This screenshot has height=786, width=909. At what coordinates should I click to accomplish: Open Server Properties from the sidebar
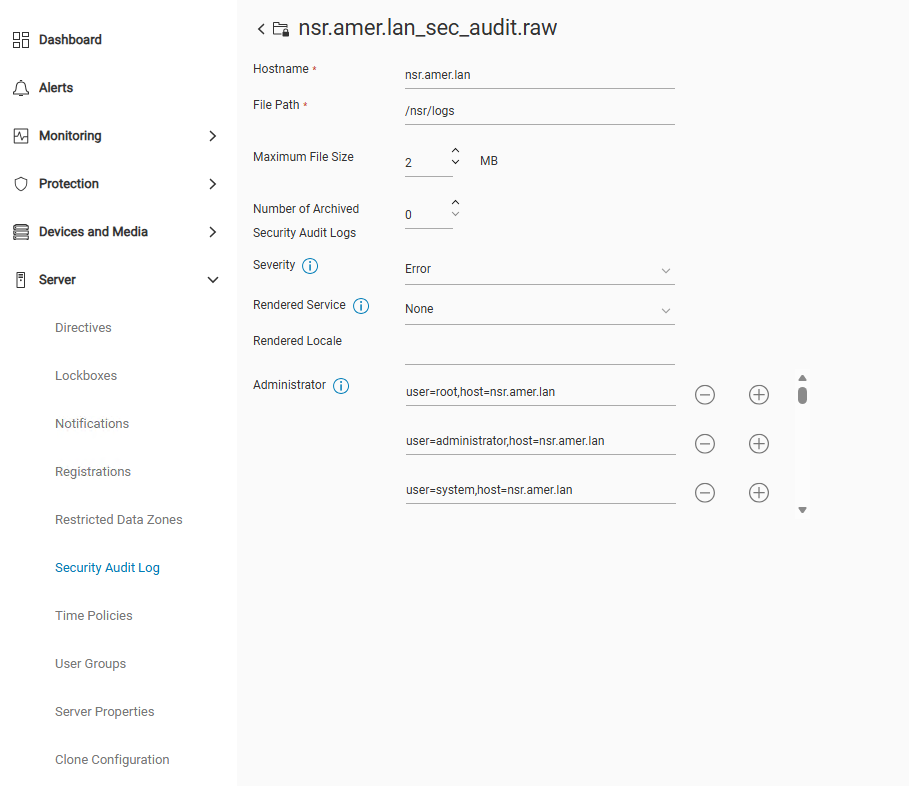(104, 711)
